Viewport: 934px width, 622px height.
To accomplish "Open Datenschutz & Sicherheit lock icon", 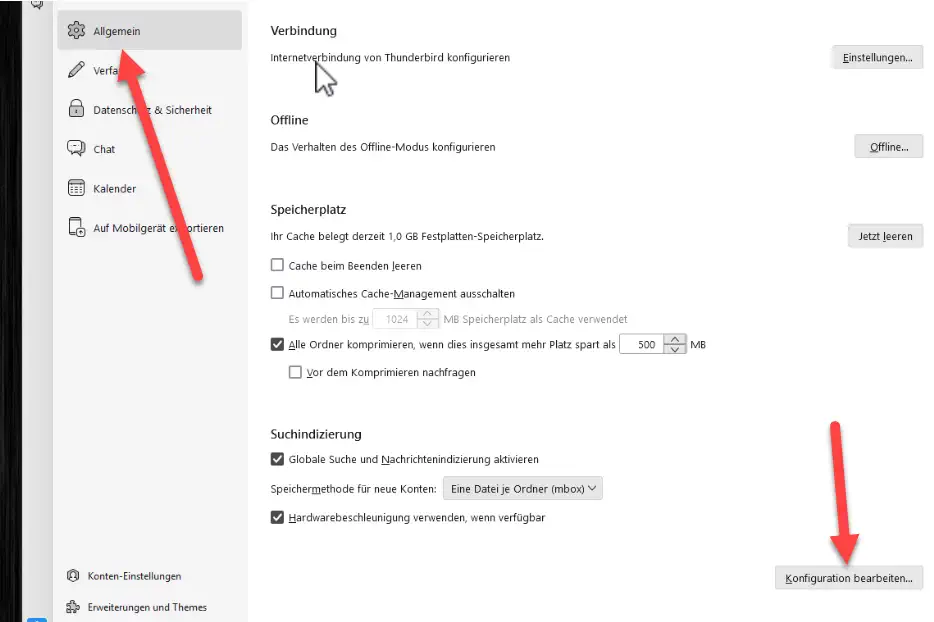I will tap(76, 108).
